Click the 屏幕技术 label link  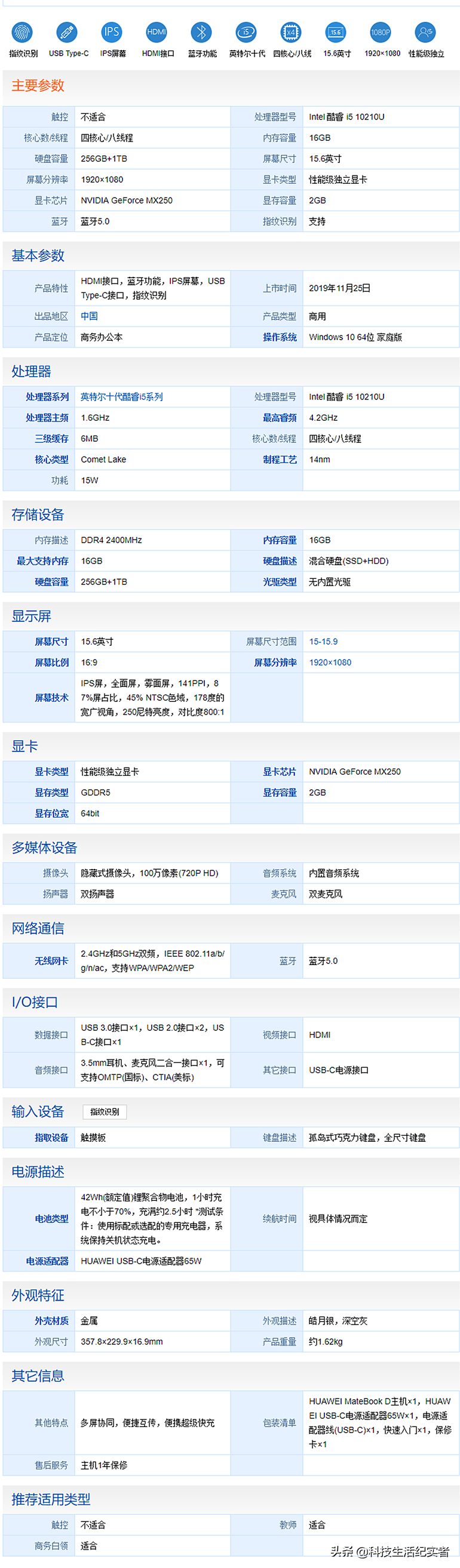coord(51,698)
